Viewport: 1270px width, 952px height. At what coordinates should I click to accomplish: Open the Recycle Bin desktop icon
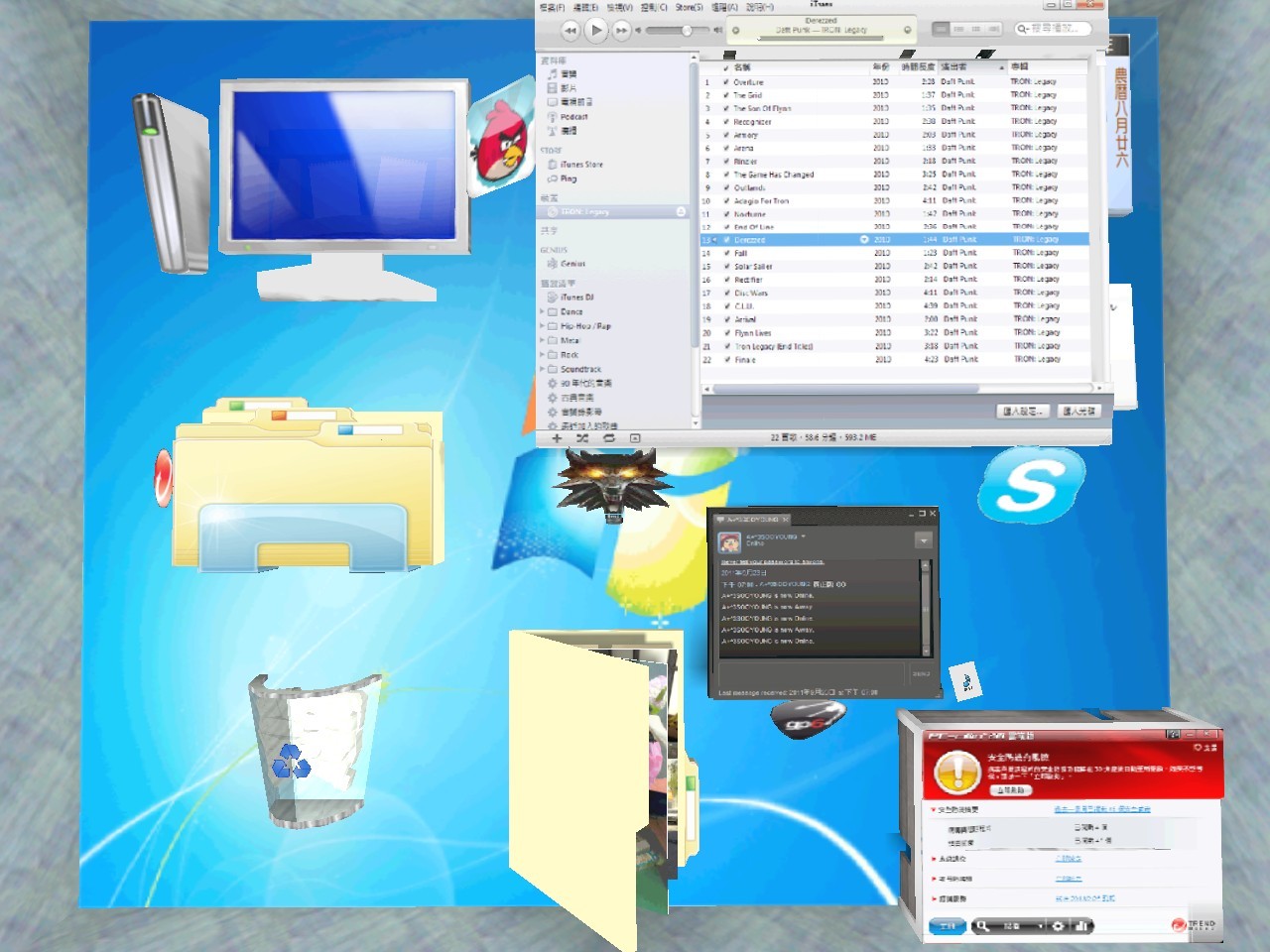[316, 750]
